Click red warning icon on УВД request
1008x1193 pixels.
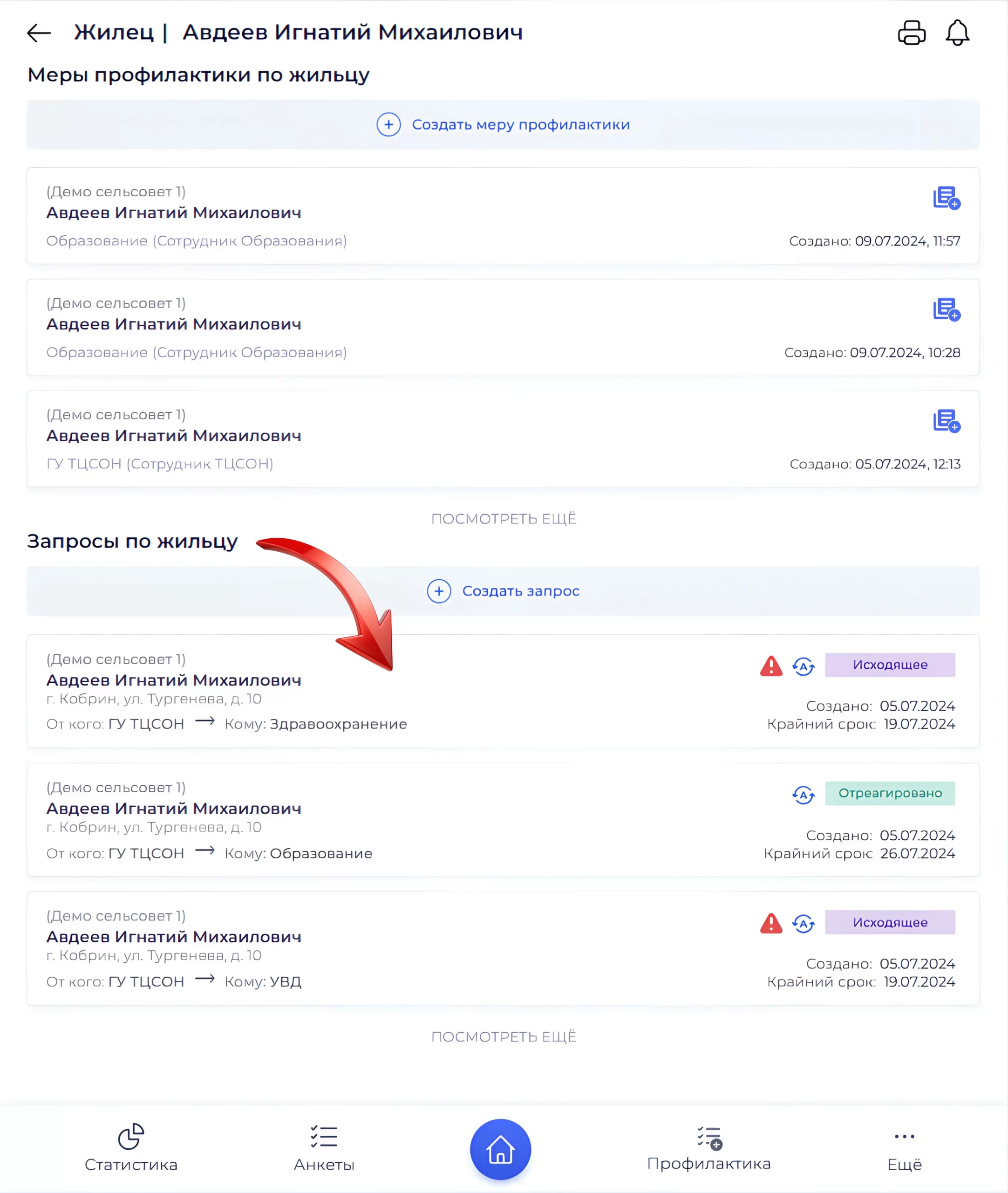pyautogui.click(x=771, y=923)
